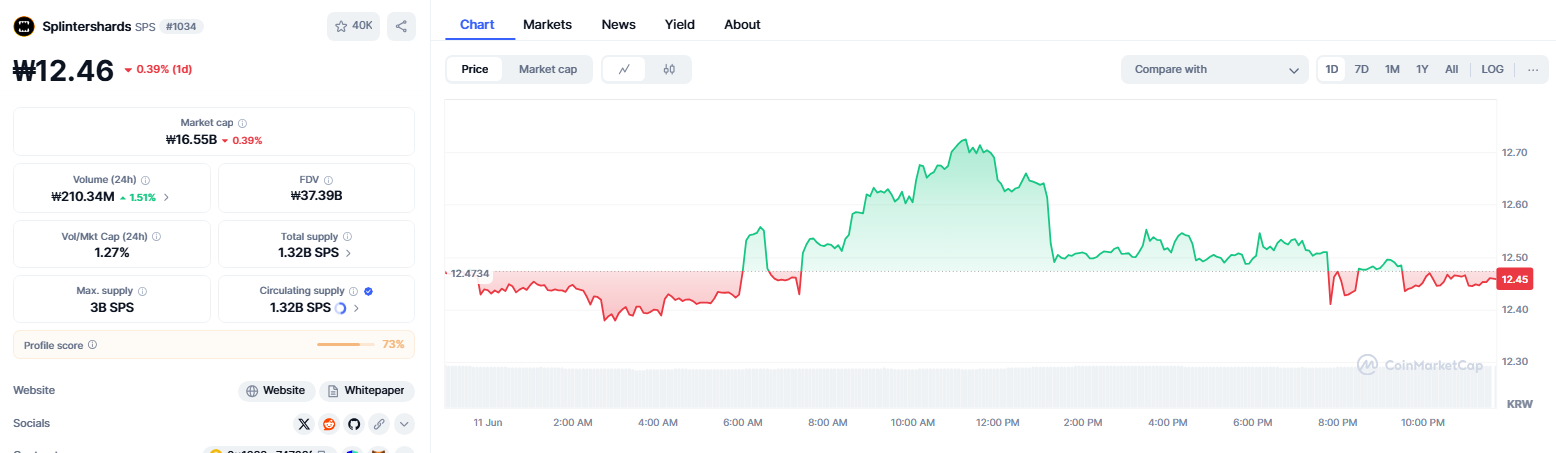Click the Circulating supply info icon
The height and width of the screenshot is (453, 1556).
pyautogui.click(x=353, y=291)
